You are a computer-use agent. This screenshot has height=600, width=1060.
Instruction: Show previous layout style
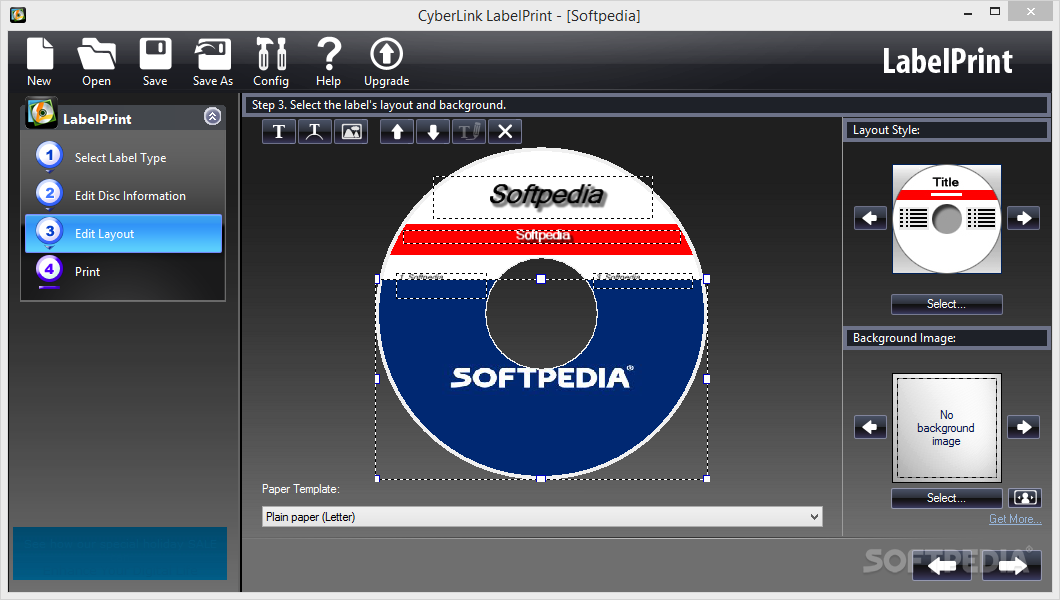pos(870,218)
